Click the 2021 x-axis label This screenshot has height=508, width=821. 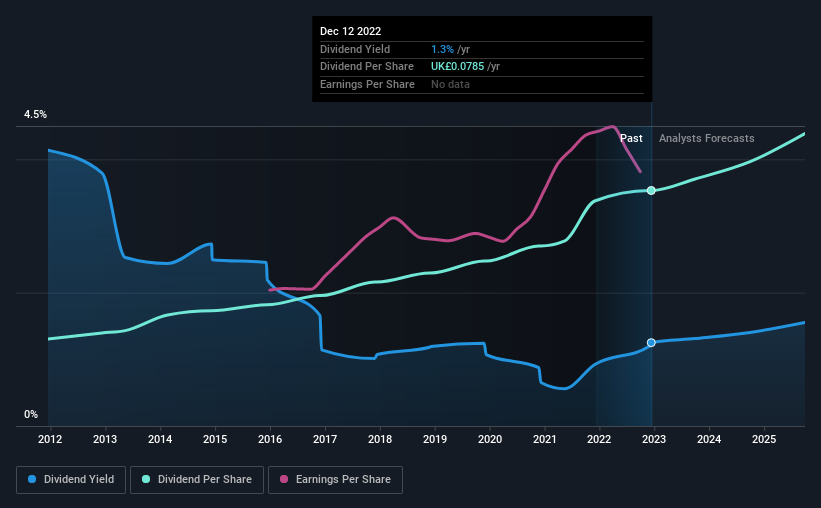pos(545,439)
